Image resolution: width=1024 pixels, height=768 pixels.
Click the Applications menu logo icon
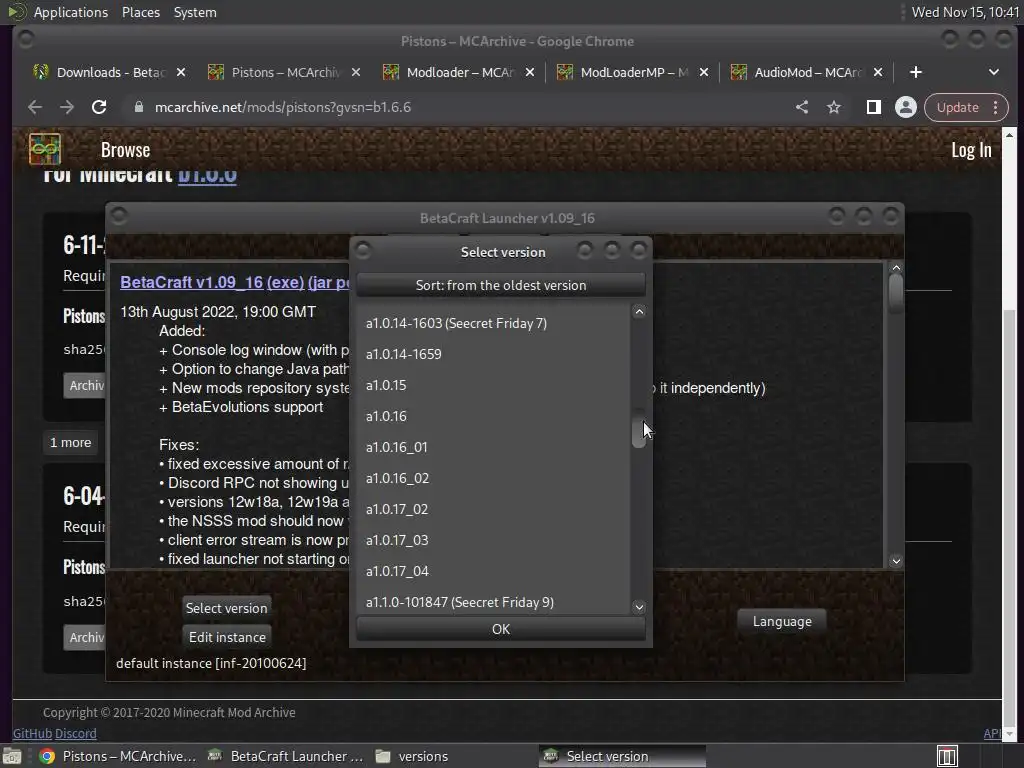point(17,12)
